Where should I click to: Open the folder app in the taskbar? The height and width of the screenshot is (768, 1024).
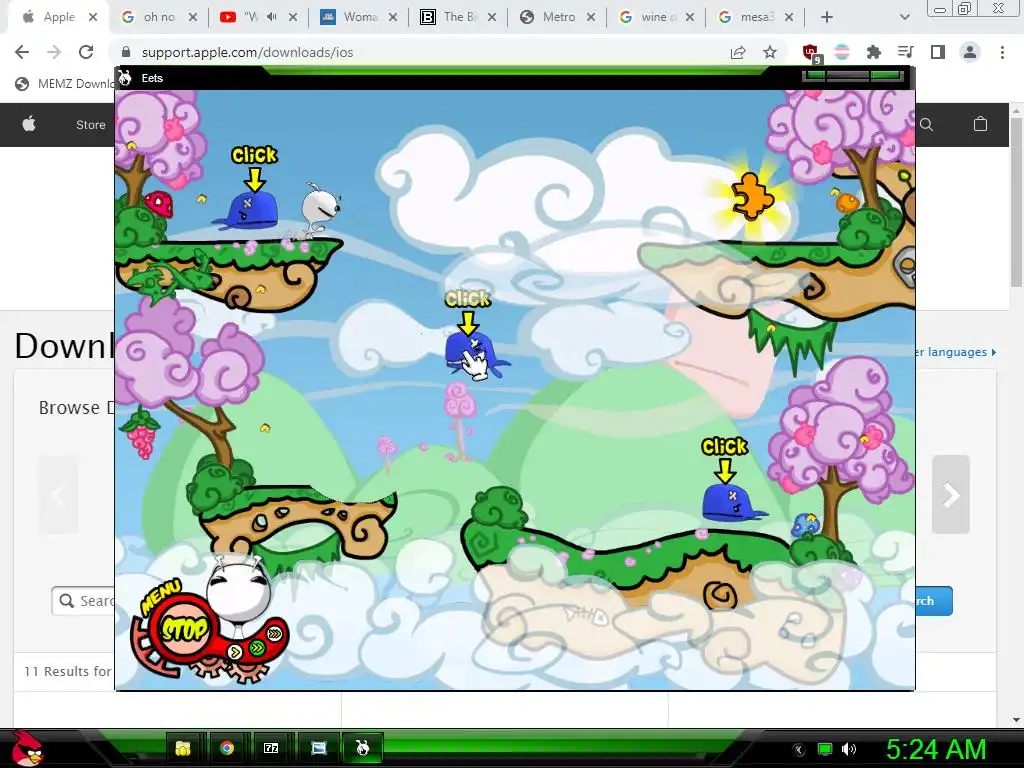[183, 748]
